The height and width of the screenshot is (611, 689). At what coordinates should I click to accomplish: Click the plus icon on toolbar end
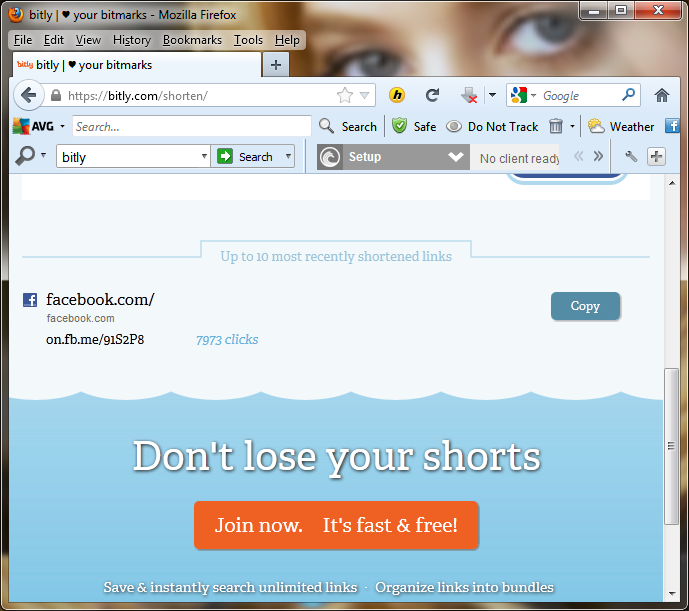click(656, 156)
